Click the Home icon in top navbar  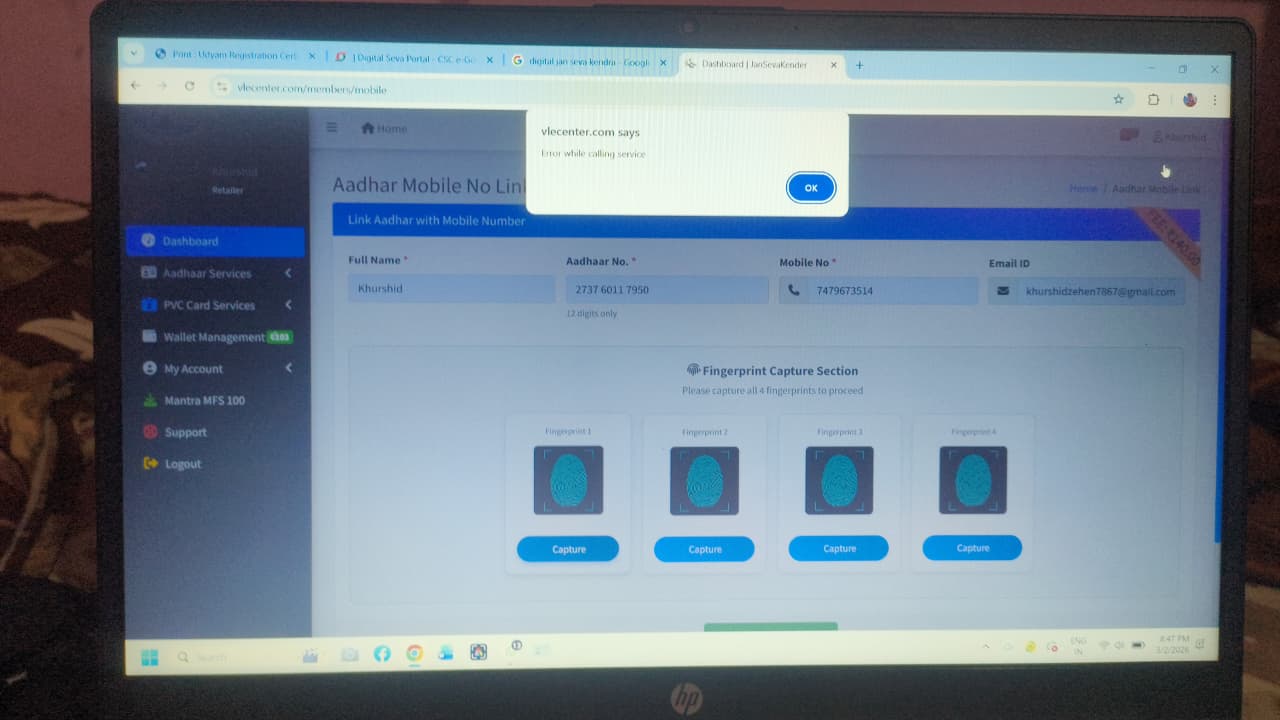click(x=368, y=128)
